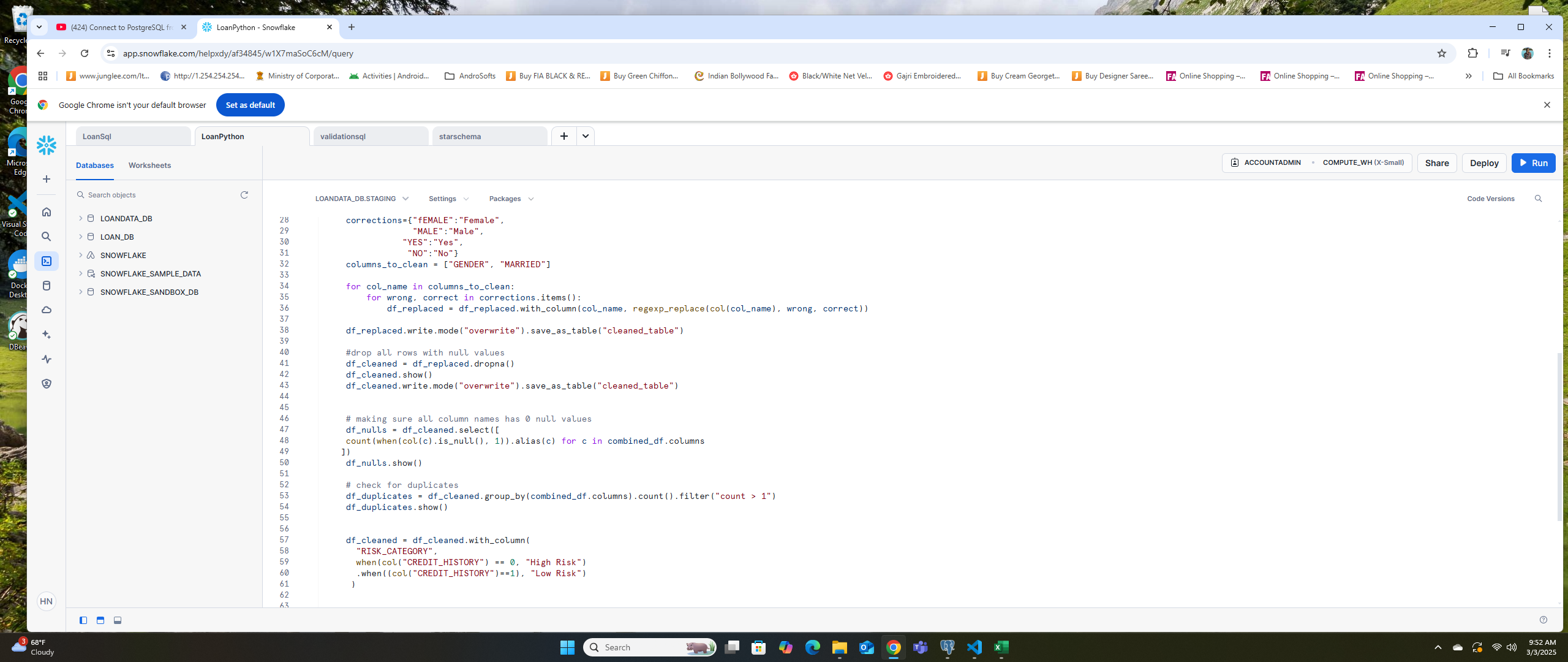Screen dimensions: 1568x662
Task: Click the sidebar Search magnifier icon
Action: click(x=47, y=237)
